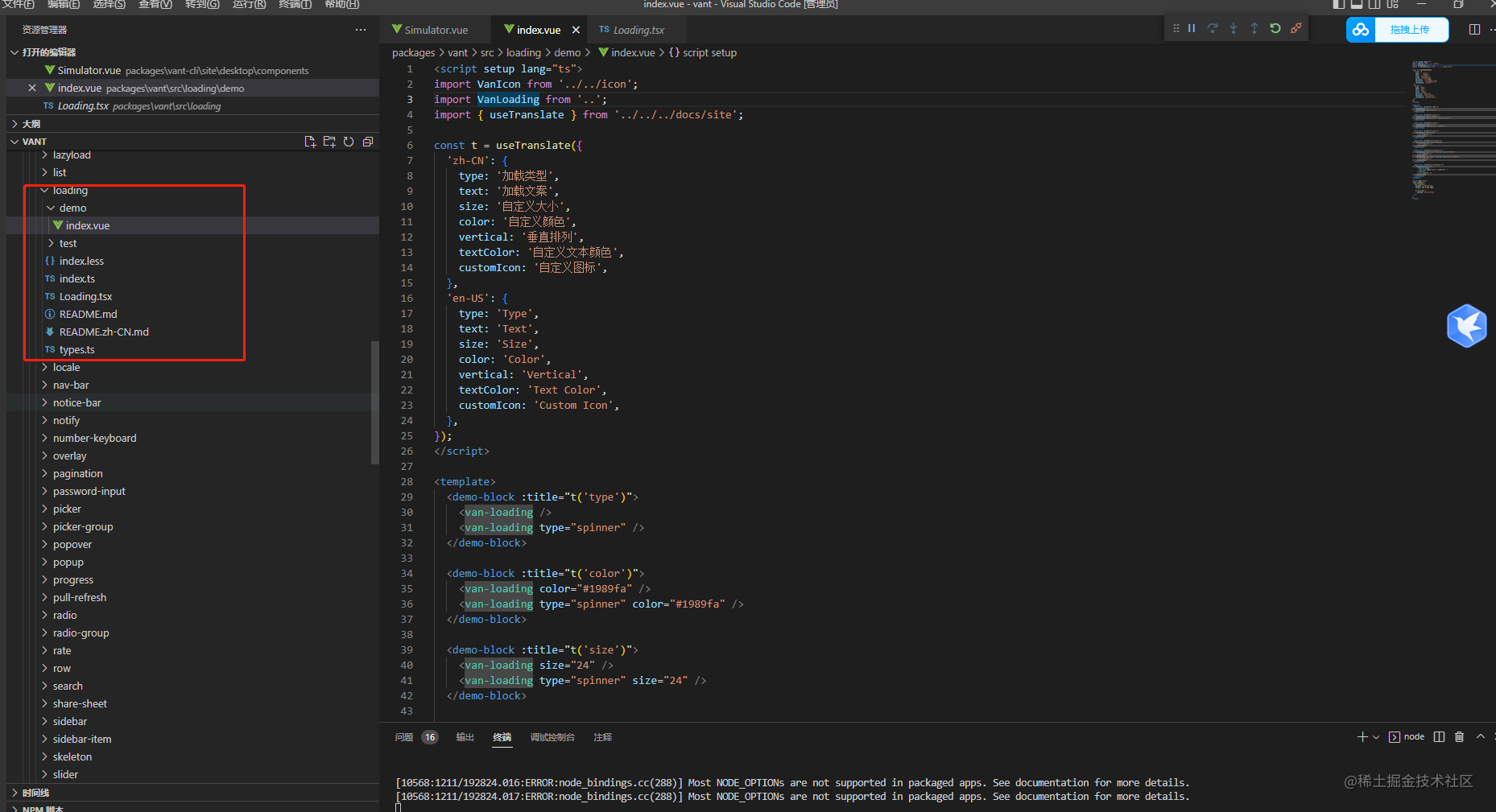Click the red disconnect debugger plug icon

[x=1296, y=29]
